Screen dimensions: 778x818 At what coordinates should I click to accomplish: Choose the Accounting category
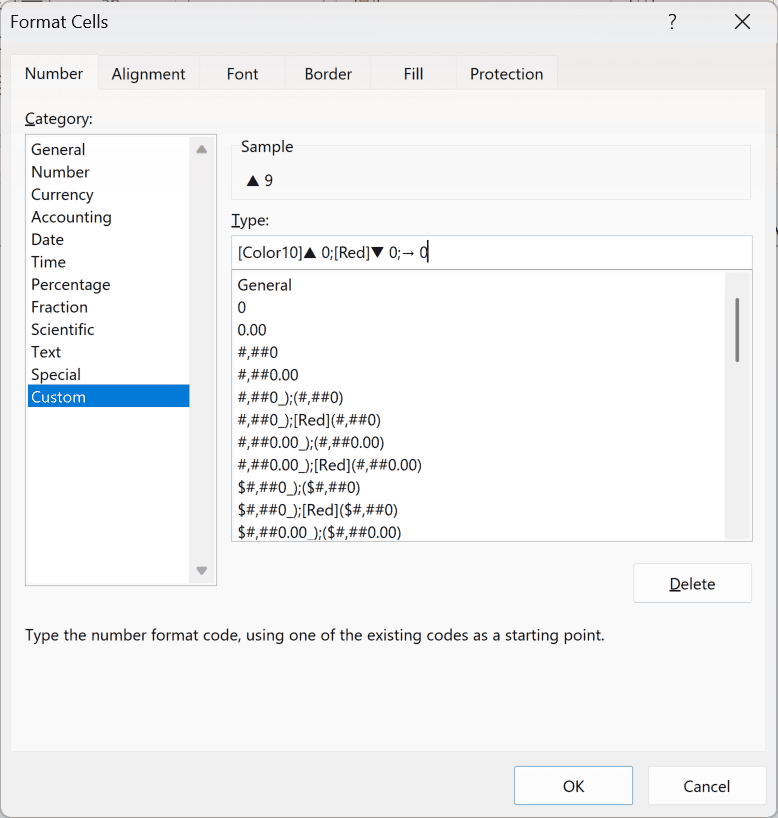pyautogui.click(x=109, y=216)
